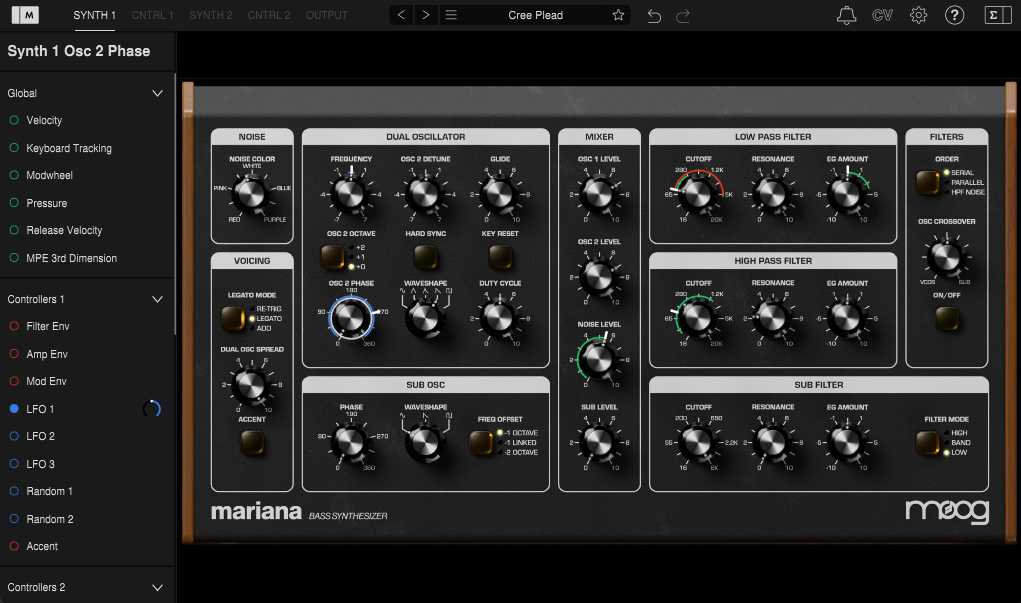This screenshot has height=603, width=1021.
Task: Toggle the sigma panel icon
Action: point(997,15)
